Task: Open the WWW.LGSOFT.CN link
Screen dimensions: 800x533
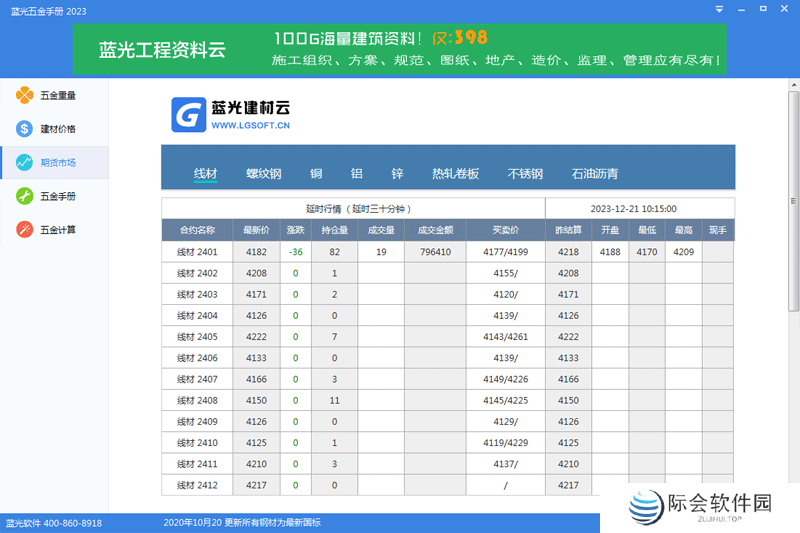Action: point(251,125)
